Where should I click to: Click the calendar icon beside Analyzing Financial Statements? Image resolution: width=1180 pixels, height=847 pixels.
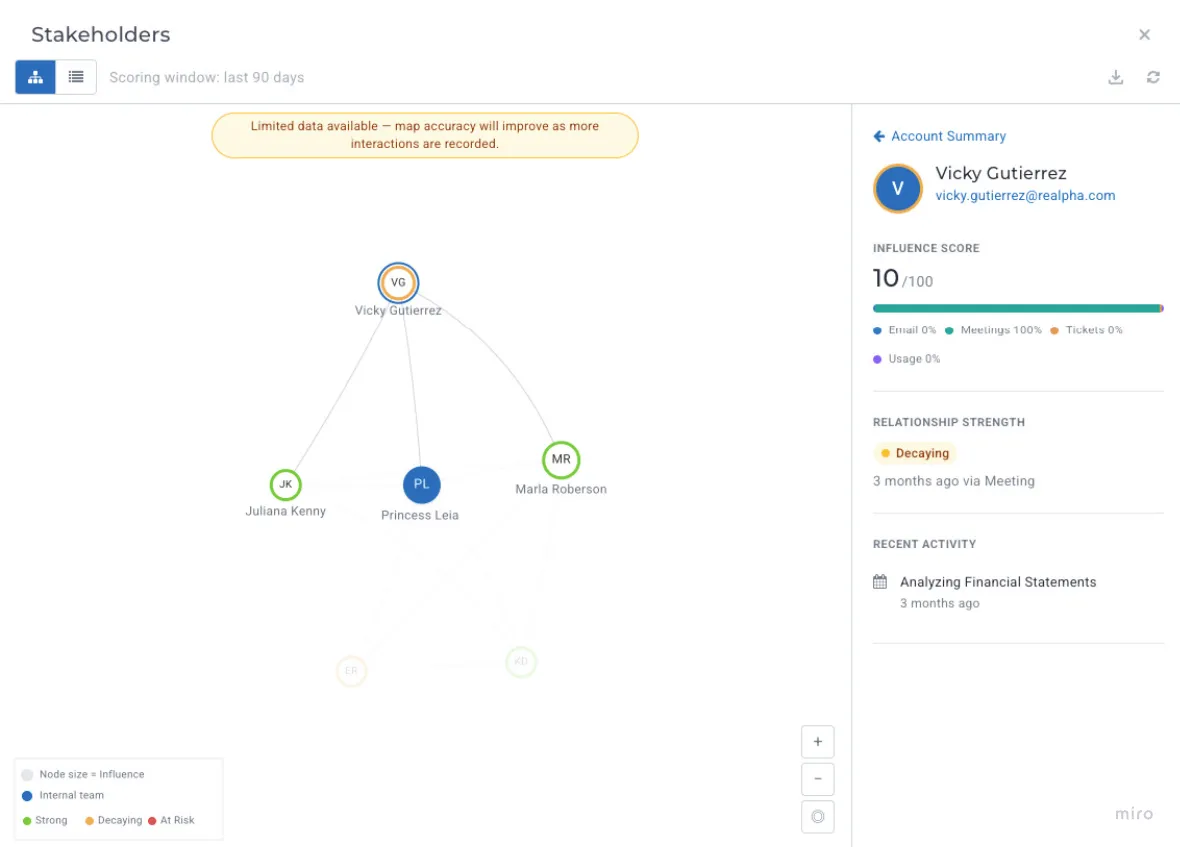coord(880,581)
